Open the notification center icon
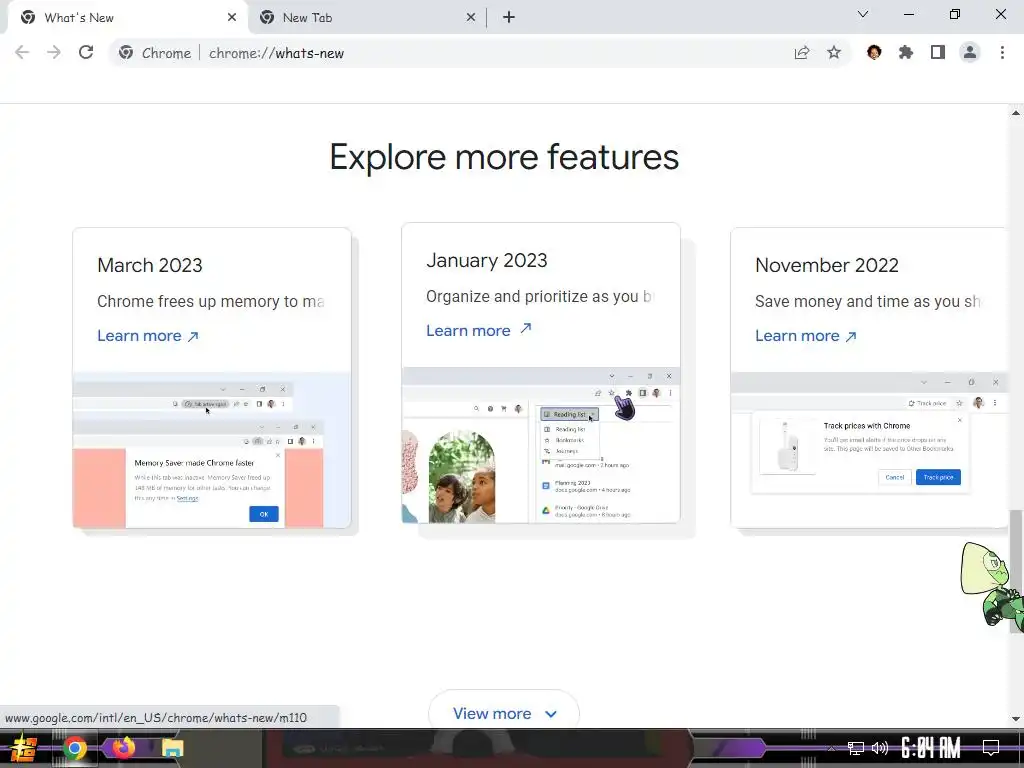 (991, 748)
